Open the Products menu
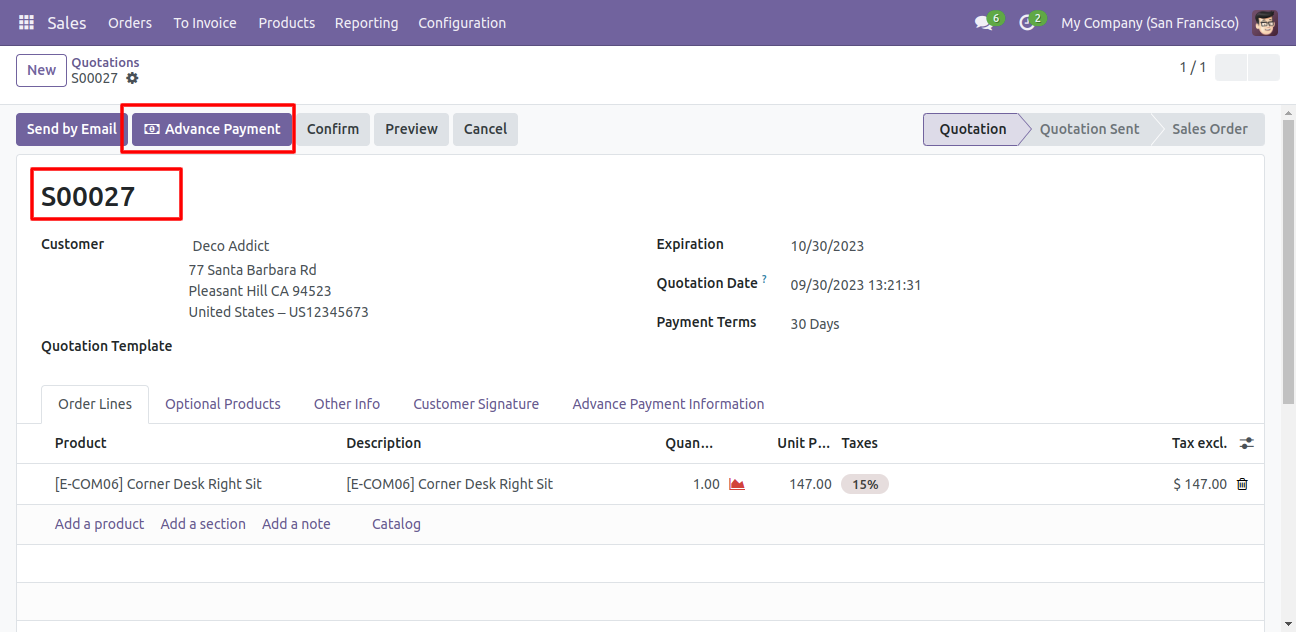Viewport: 1296px width, 632px height. pyautogui.click(x=286, y=22)
